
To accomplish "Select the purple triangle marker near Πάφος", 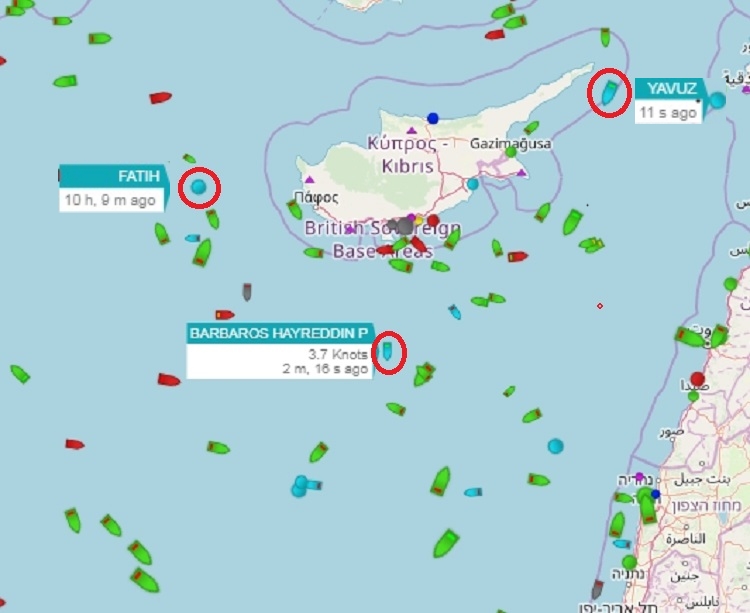I will (310, 180).
